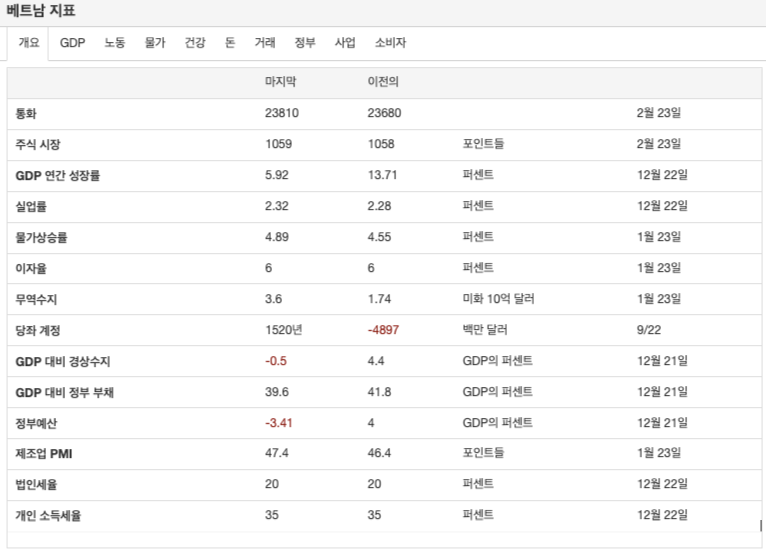Click the 1520년 current account value
The width and height of the screenshot is (766, 555).
point(284,330)
